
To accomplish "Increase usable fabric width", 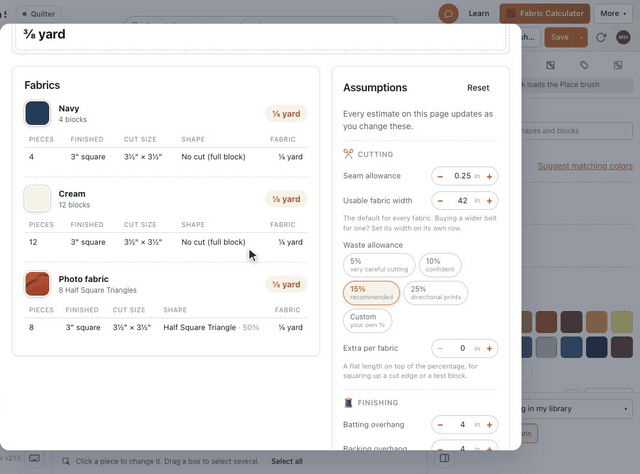I will [489, 201].
